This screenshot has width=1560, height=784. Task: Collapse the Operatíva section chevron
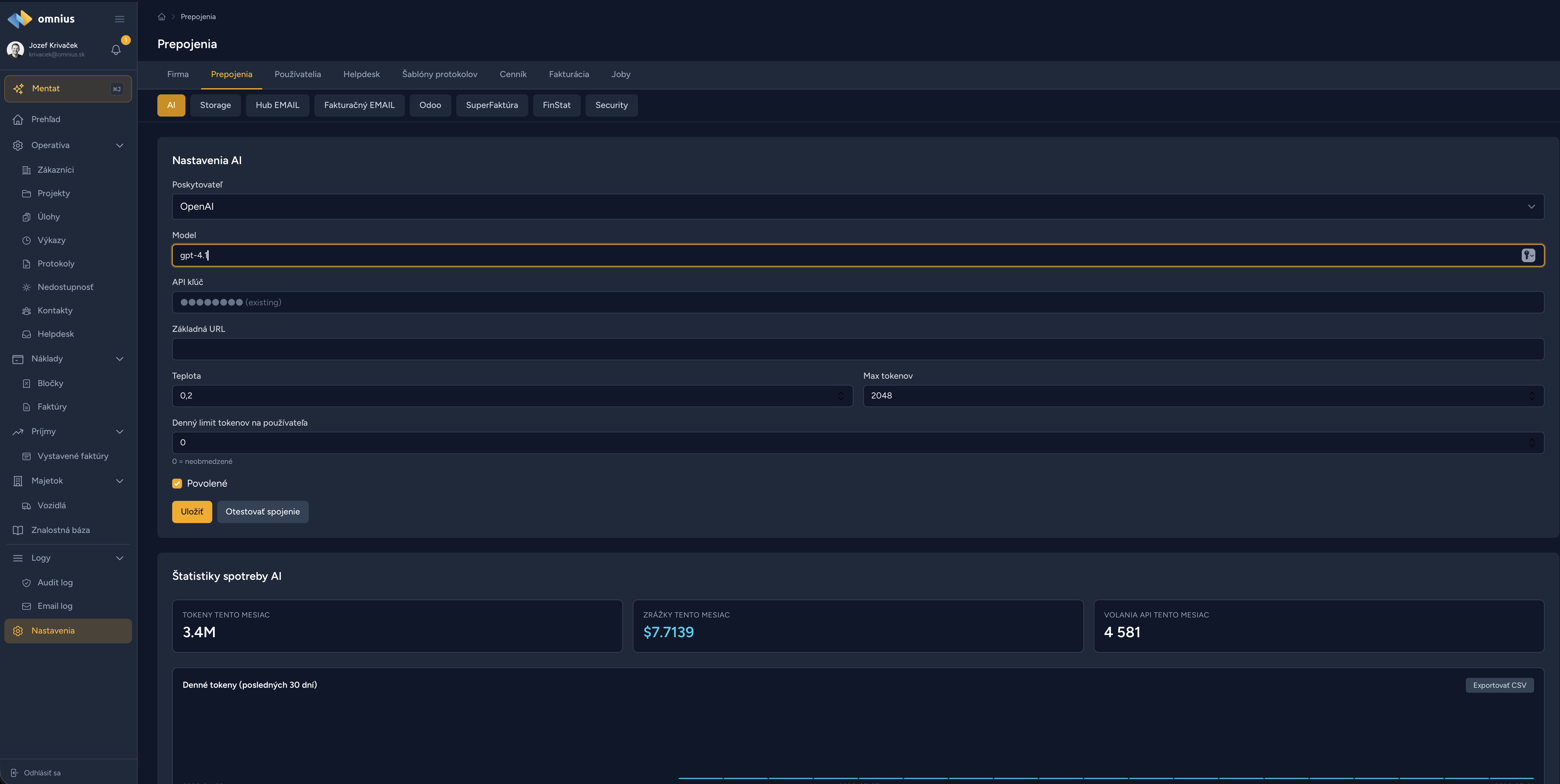click(x=119, y=145)
